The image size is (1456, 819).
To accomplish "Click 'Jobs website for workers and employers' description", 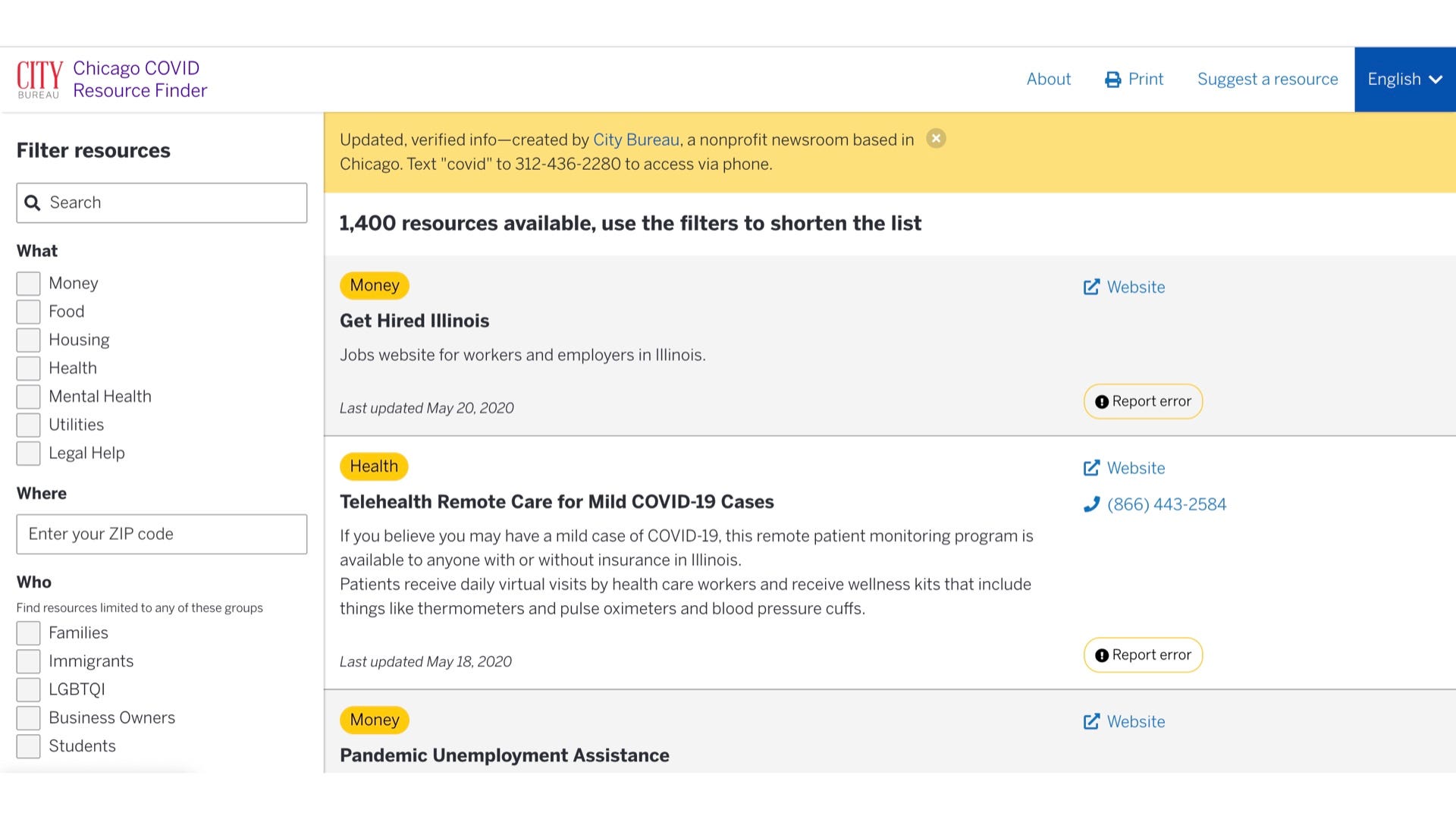I will coord(522,355).
